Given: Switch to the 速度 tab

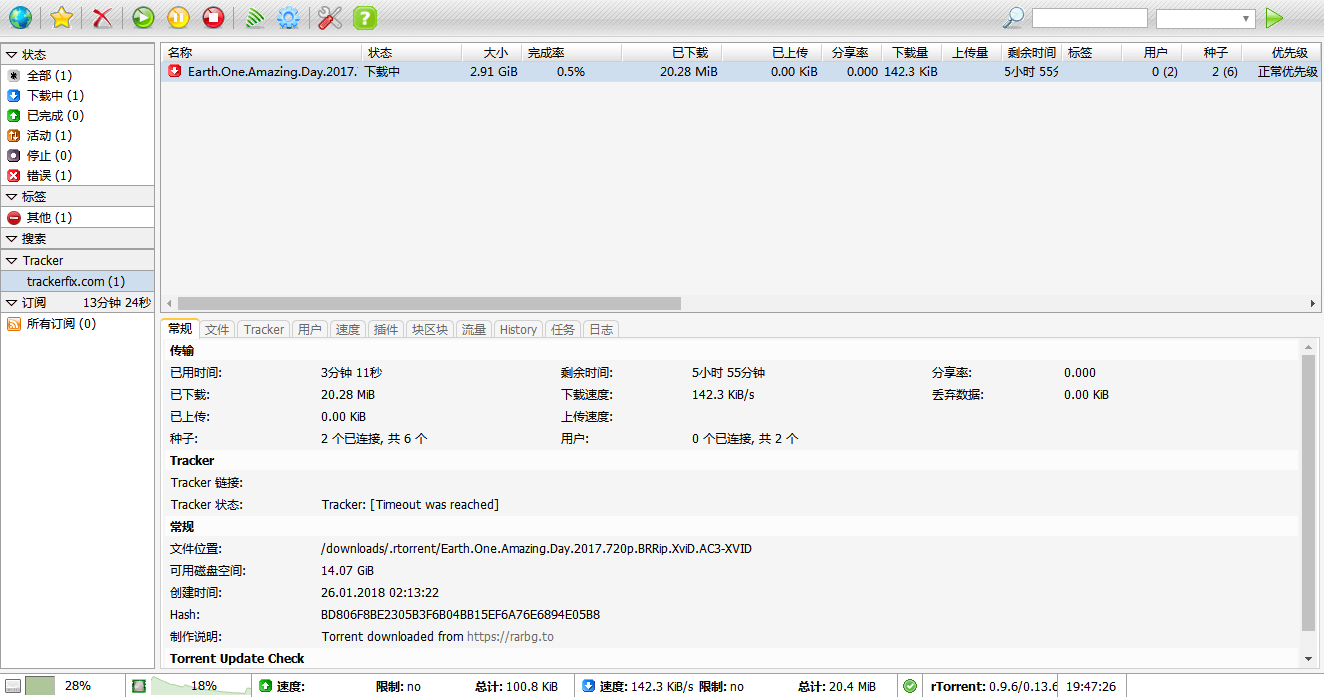Looking at the screenshot, I should point(348,329).
